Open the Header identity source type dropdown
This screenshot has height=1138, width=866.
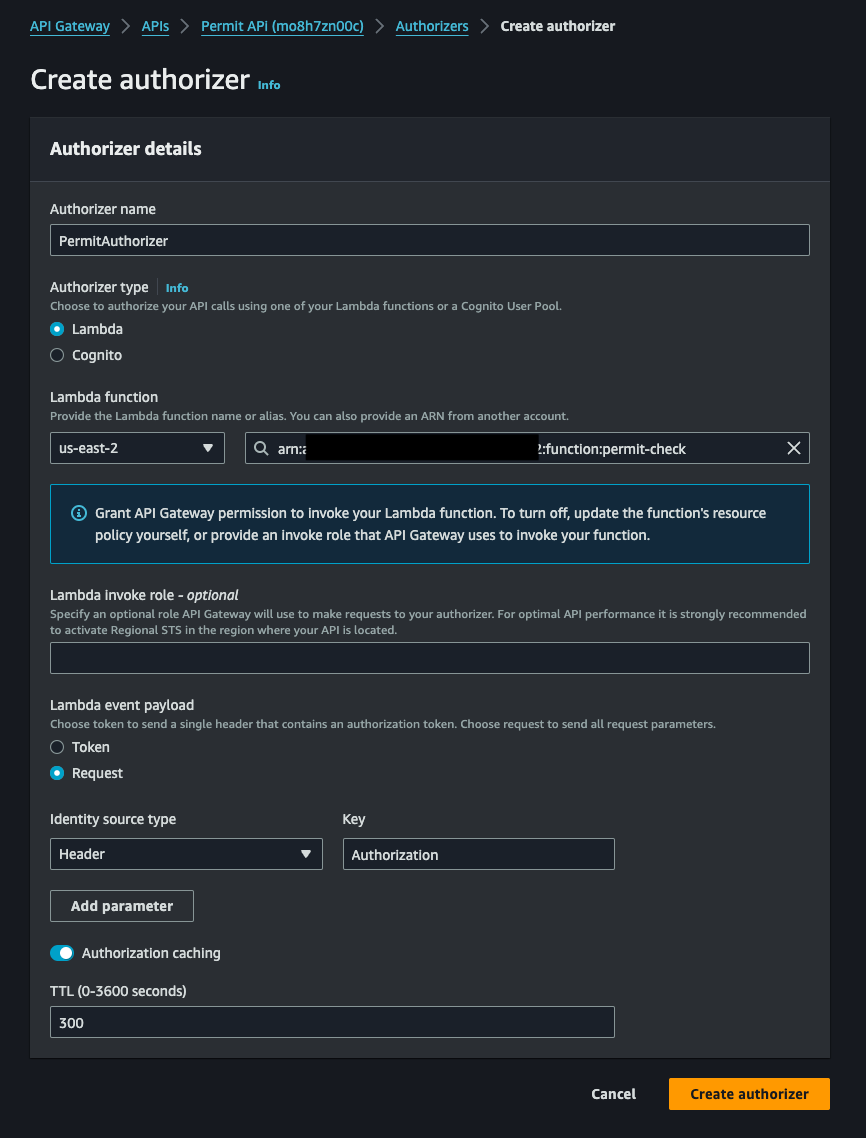[186, 854]
